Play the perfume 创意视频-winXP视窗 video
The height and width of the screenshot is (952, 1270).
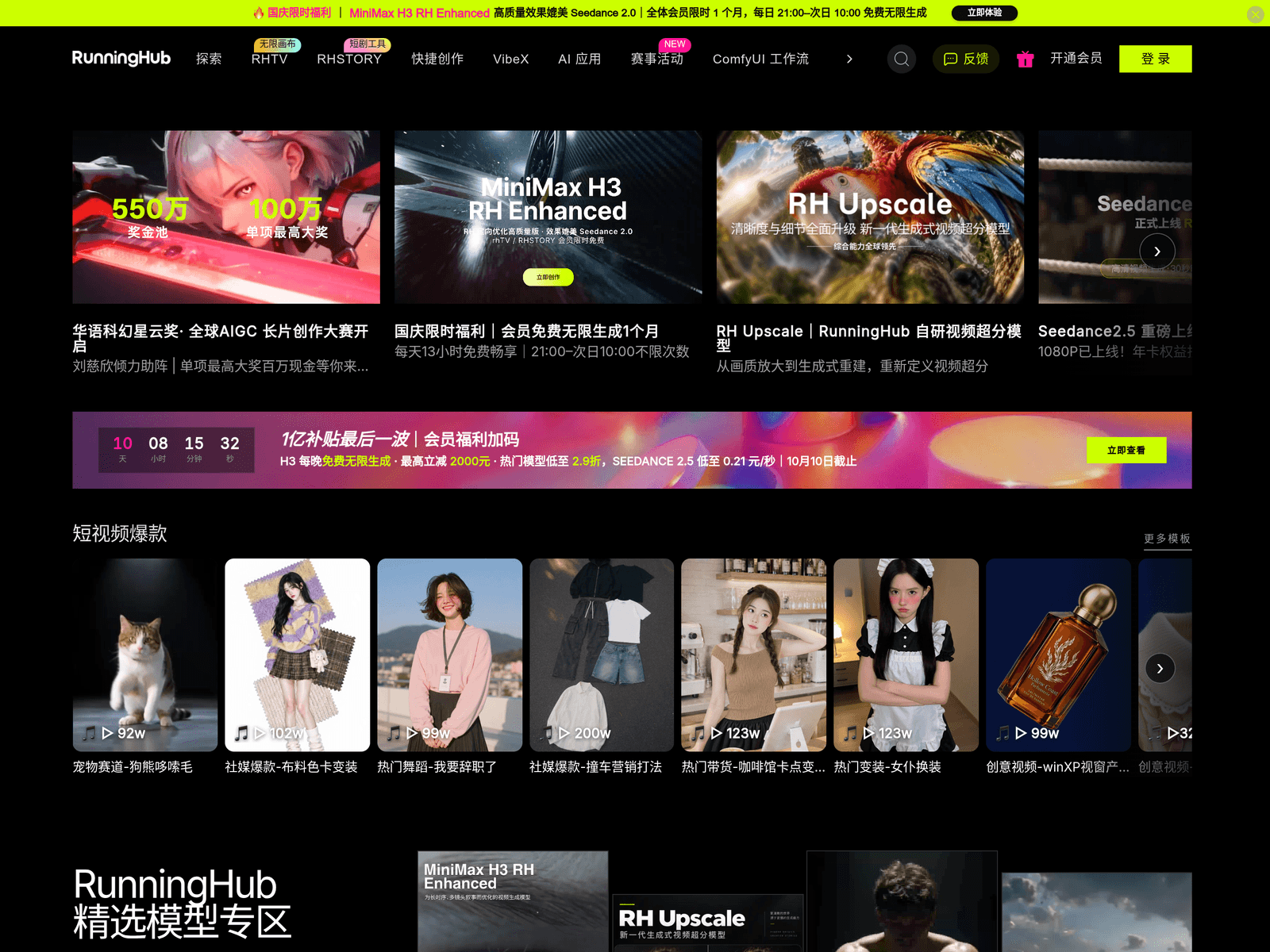(x=1058, y=655)
